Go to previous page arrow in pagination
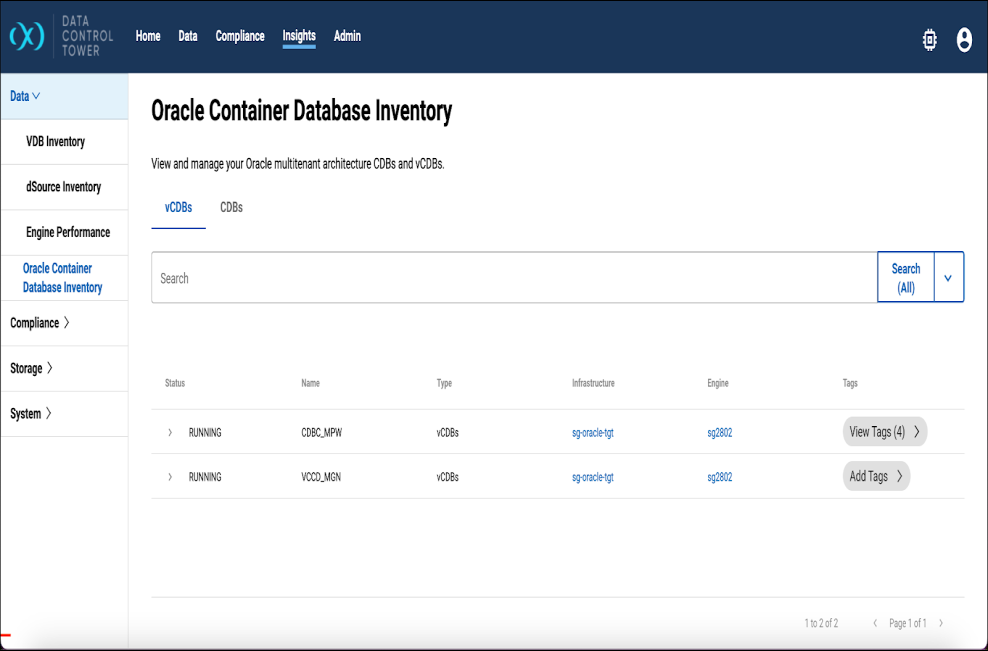The height and width of the screenshot is (651, 988). (875, 623)
